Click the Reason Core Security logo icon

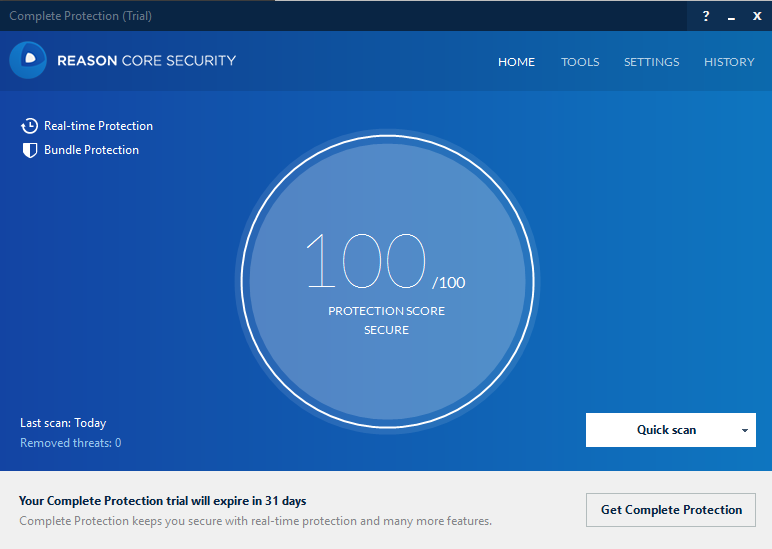pos(28,60)
